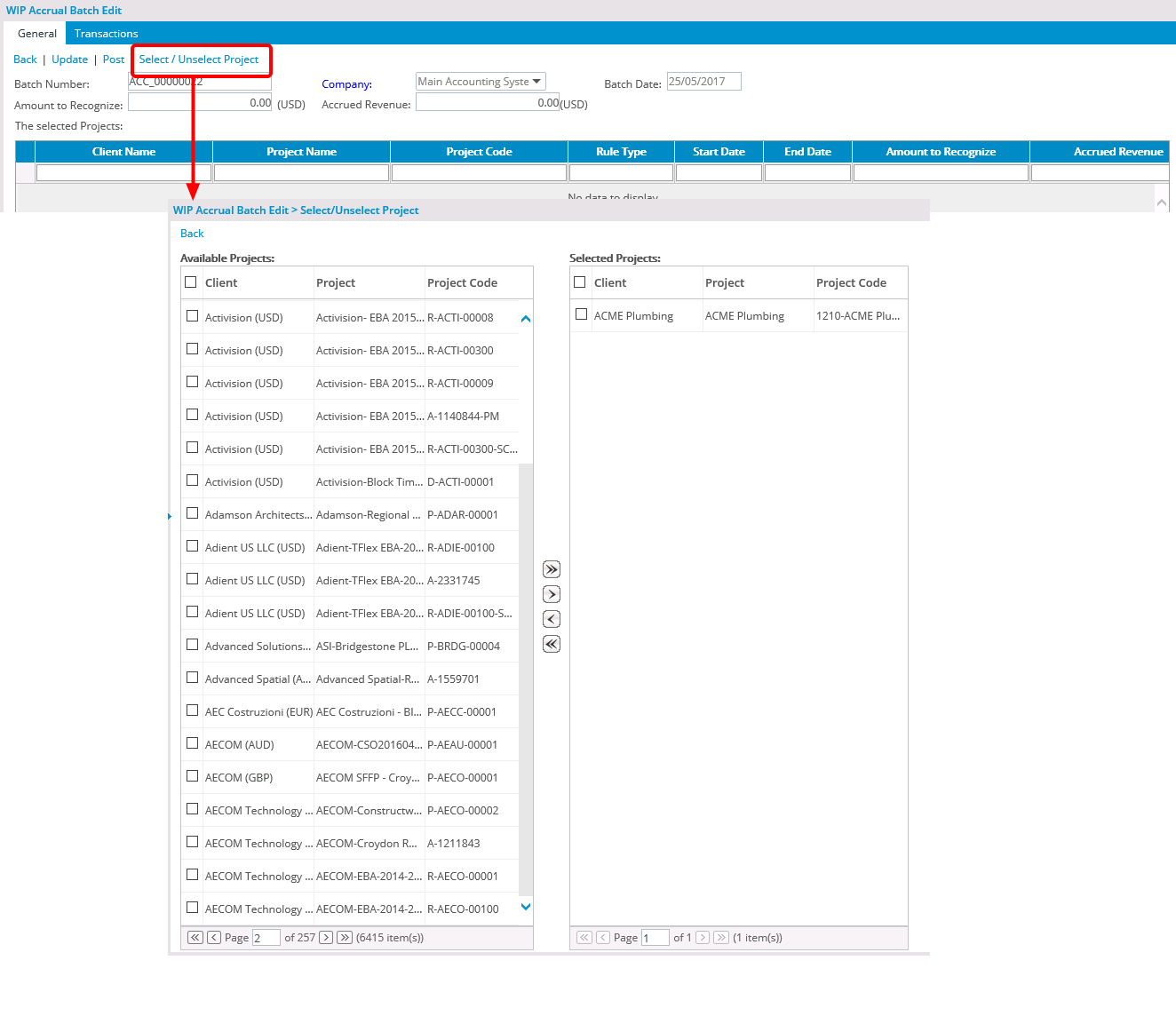Click the remove all projects double-left arrow
Image resolution: width=1176 pixels, height=1016 pixels.
click(x=551, y=644)
